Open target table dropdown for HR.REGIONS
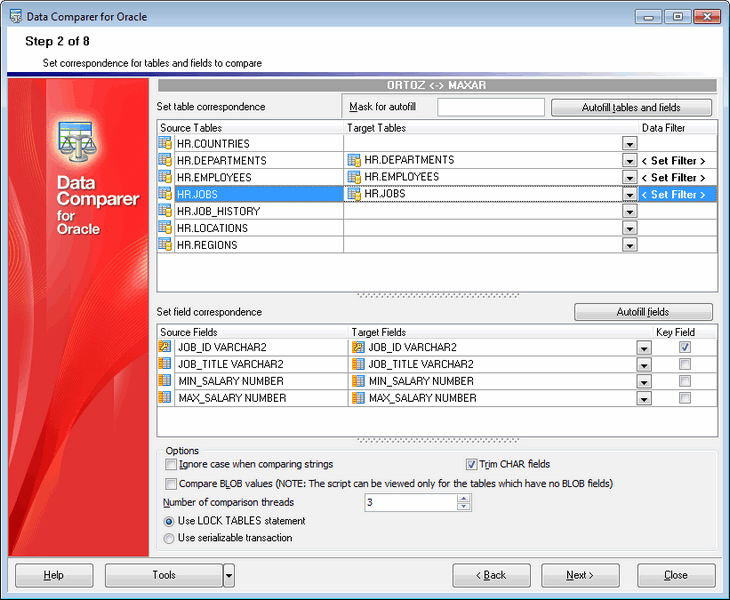Image resolution: width=730 pixels, height=600 pixels. (629, 245)
